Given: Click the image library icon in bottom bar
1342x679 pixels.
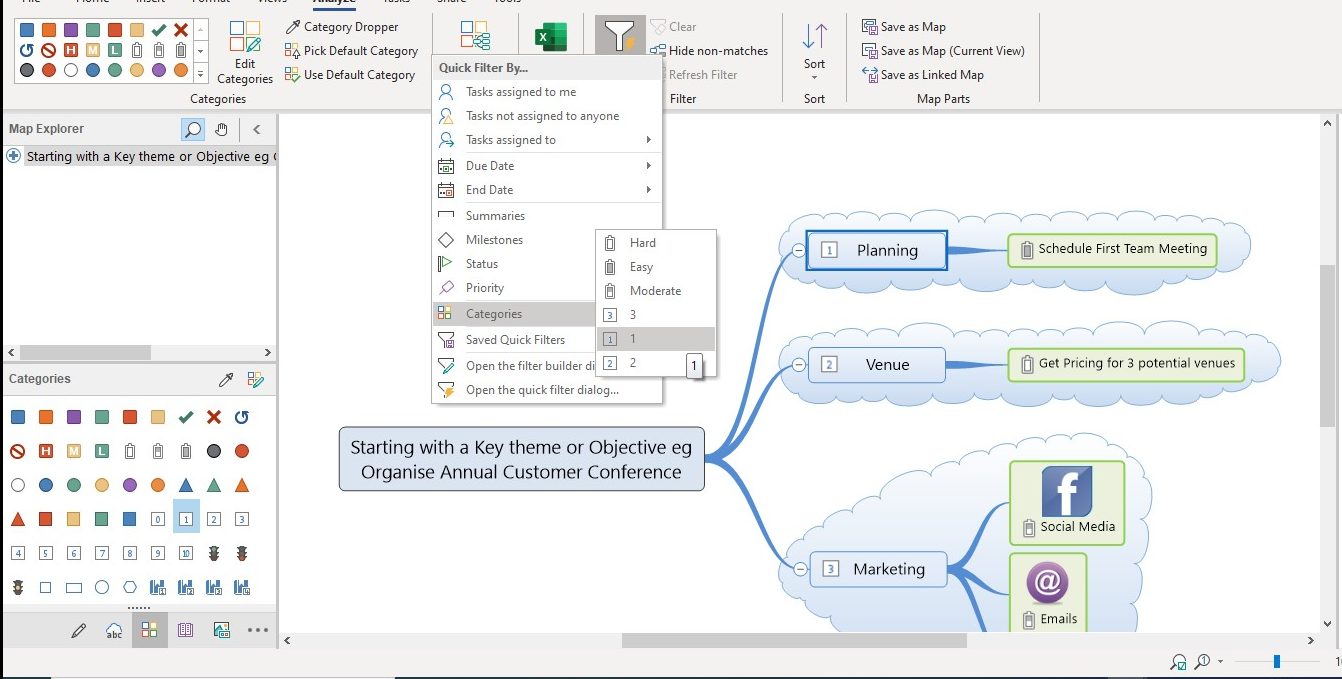Looking at the screenshot, I should [x=221, y=630].
